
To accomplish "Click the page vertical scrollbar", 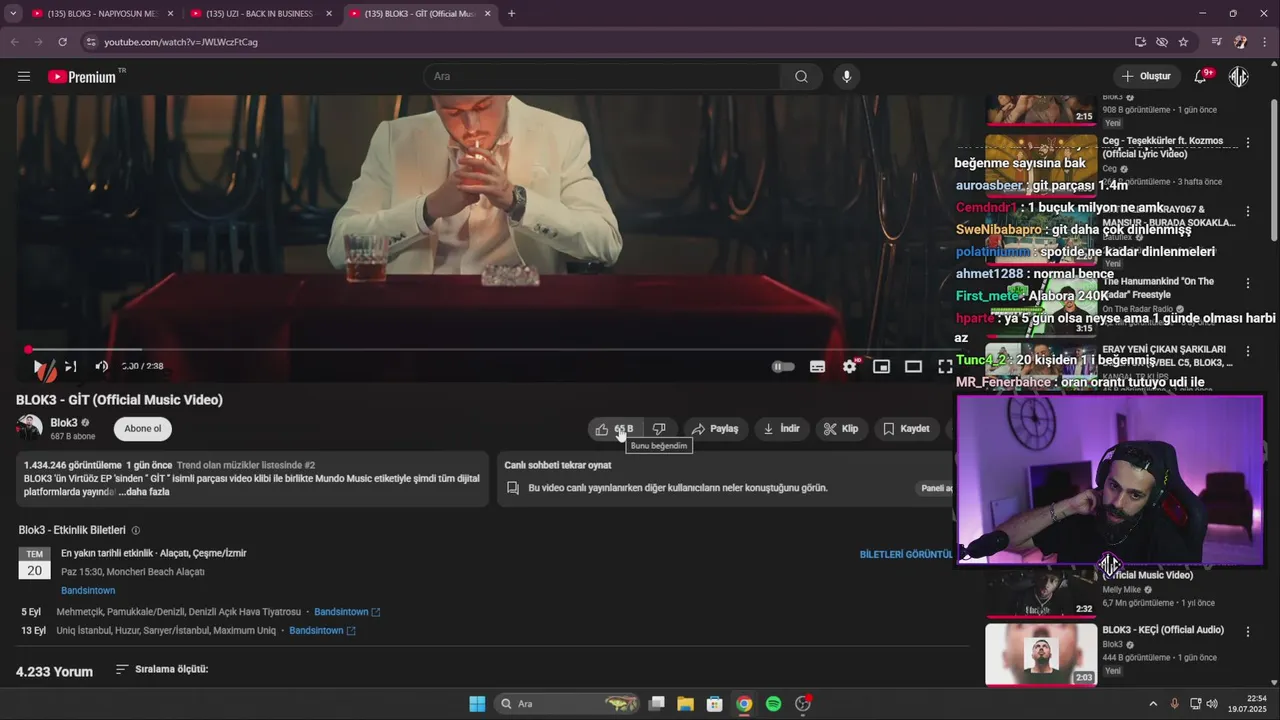I will coord(1274,170).
